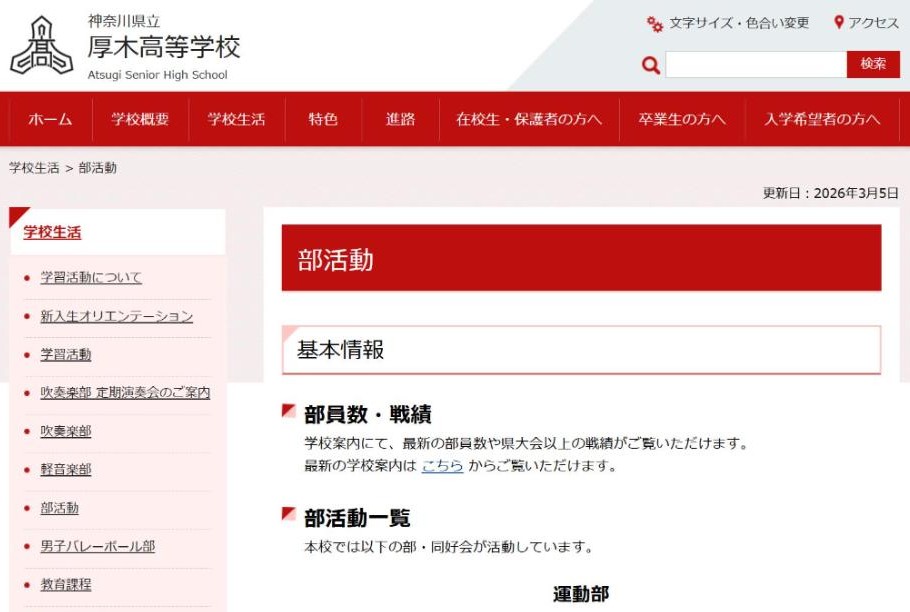Open 吹奏楽部 定期演奏会のご案内 sidebar link

tap(125, 393)
